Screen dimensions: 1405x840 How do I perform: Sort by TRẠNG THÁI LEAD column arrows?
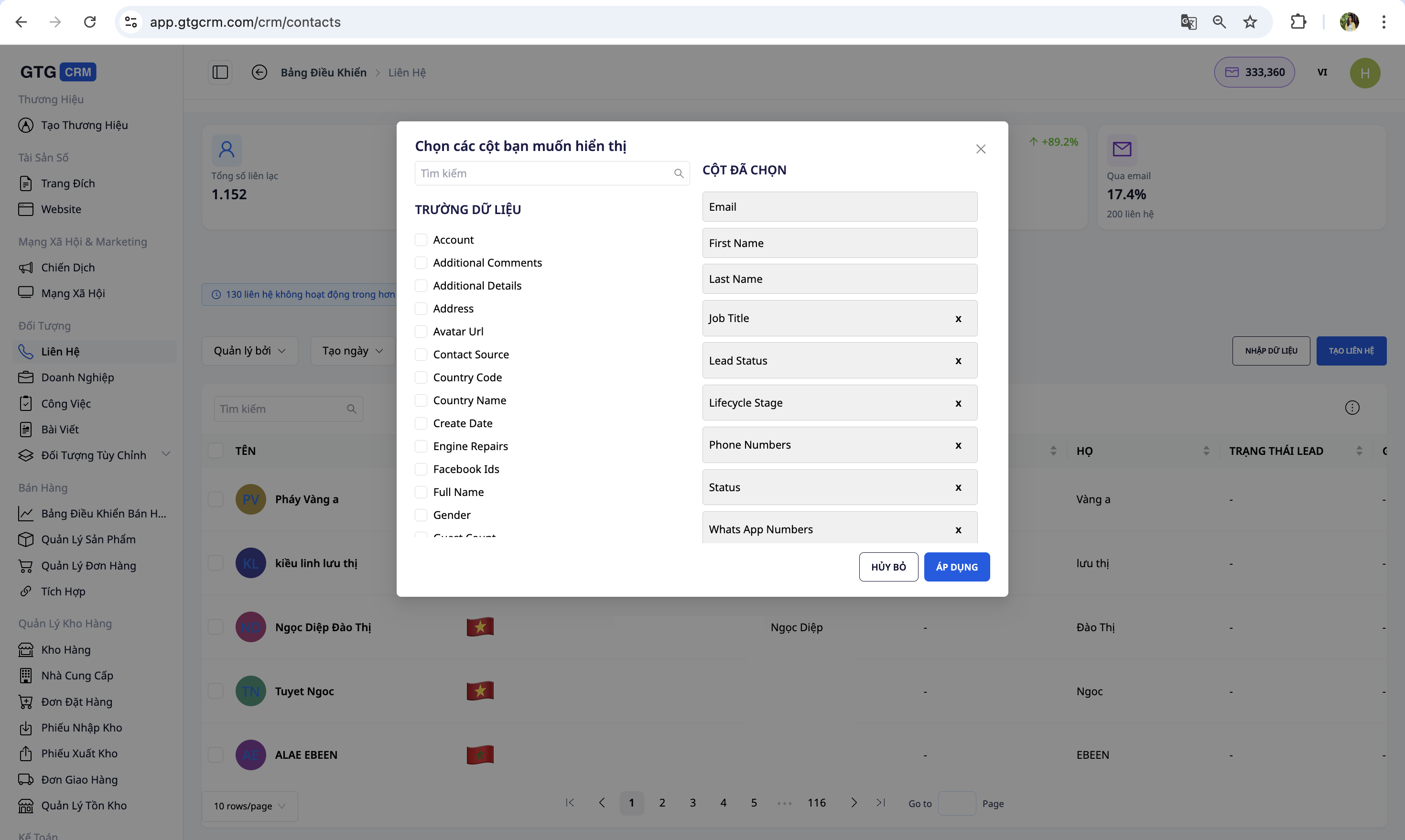pyautogui.click(x=1359, y=451)
